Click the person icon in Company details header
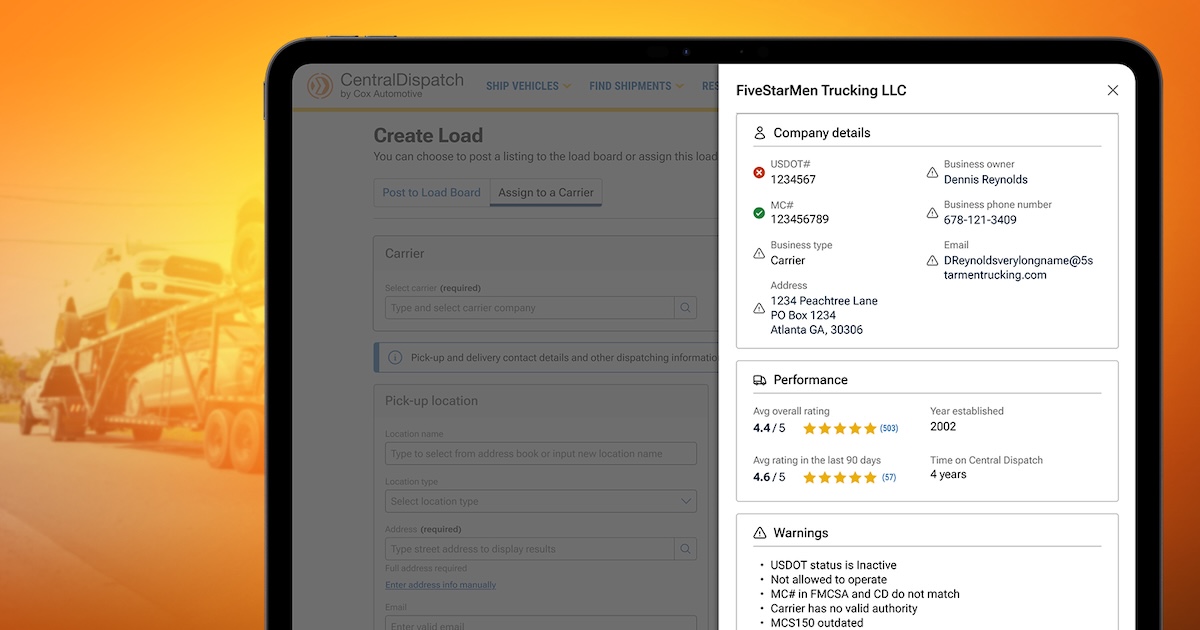1200x630 pixels. click(x=760, y=132)
